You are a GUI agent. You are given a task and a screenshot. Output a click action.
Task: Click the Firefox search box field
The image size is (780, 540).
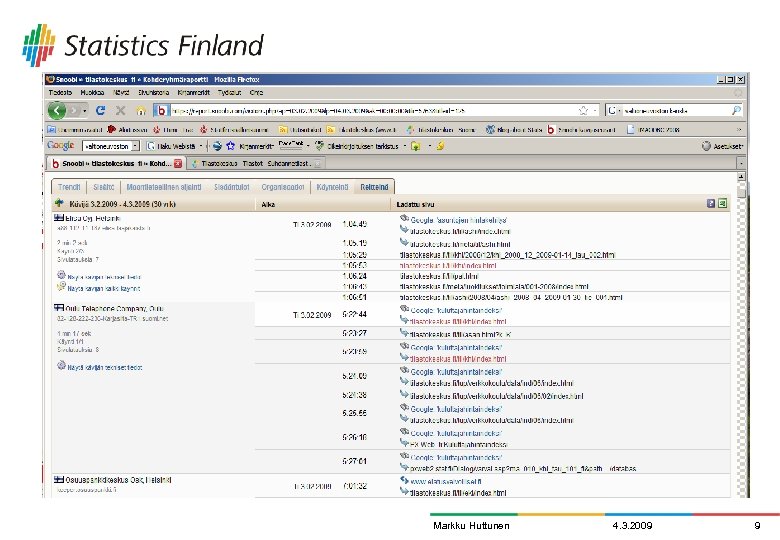point(676,110)
